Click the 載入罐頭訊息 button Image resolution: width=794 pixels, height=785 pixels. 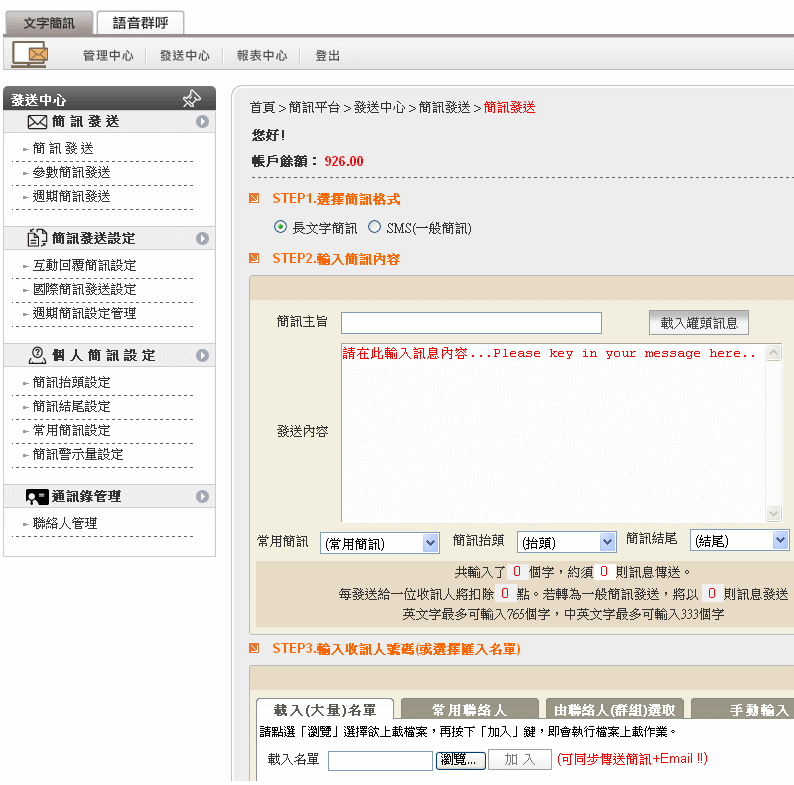[699, 323]
